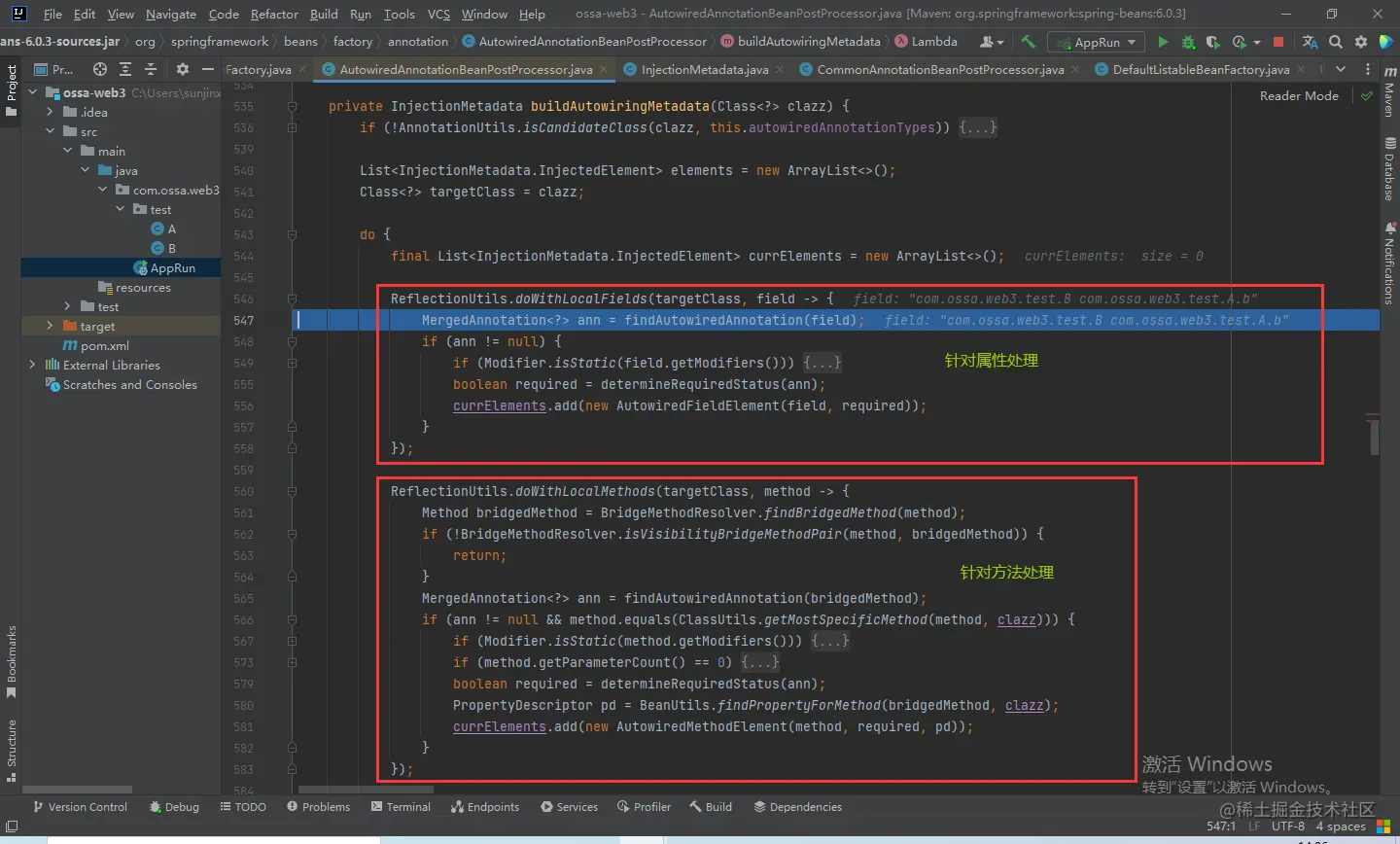This screenshot has width=1400, height=844.
Task: Open the VCS menu
Action: [x=438, y=14]
